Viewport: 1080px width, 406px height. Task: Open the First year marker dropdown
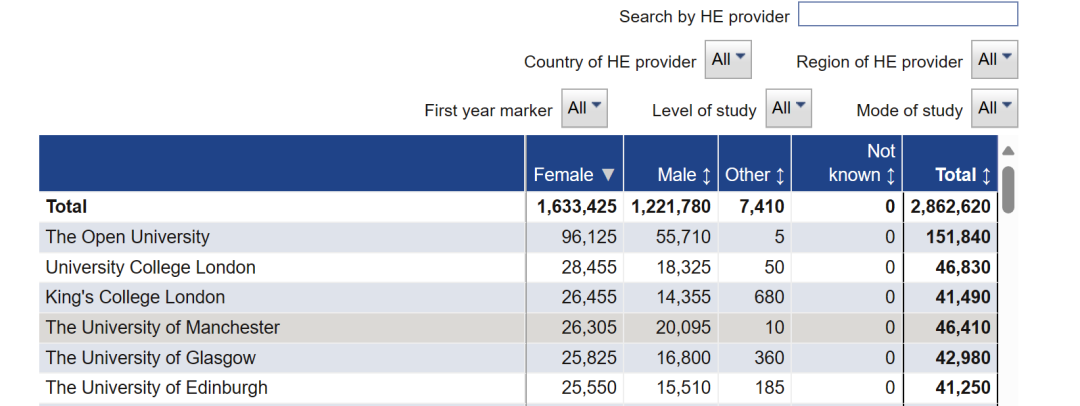pos(584,108)
